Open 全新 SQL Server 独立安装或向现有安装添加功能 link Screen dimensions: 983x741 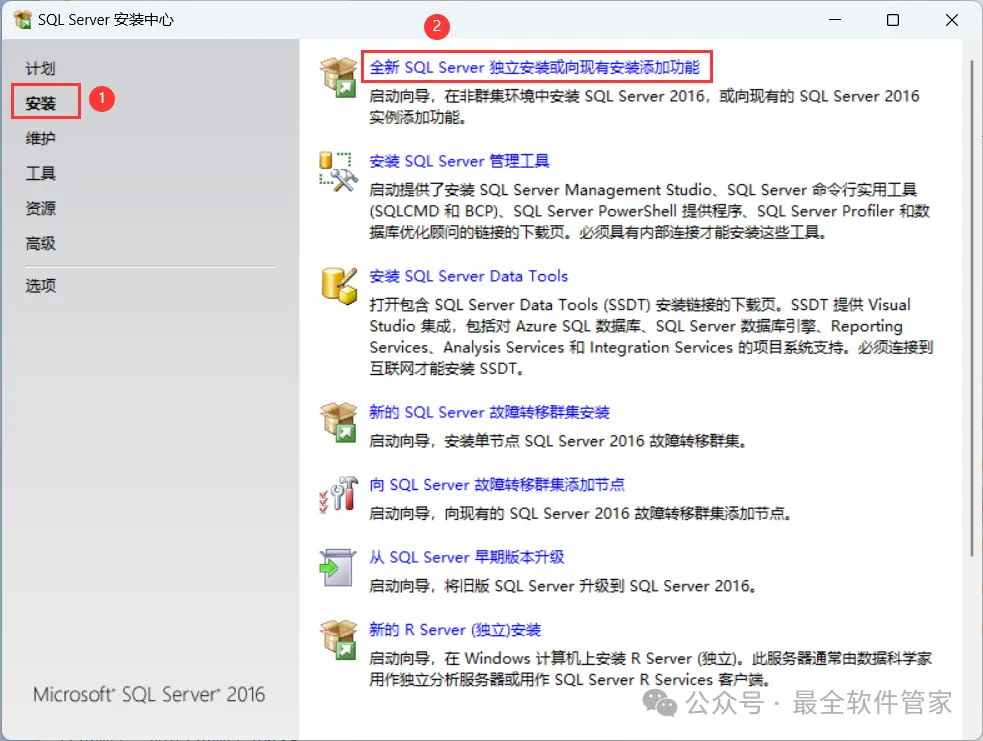[535, 67]
